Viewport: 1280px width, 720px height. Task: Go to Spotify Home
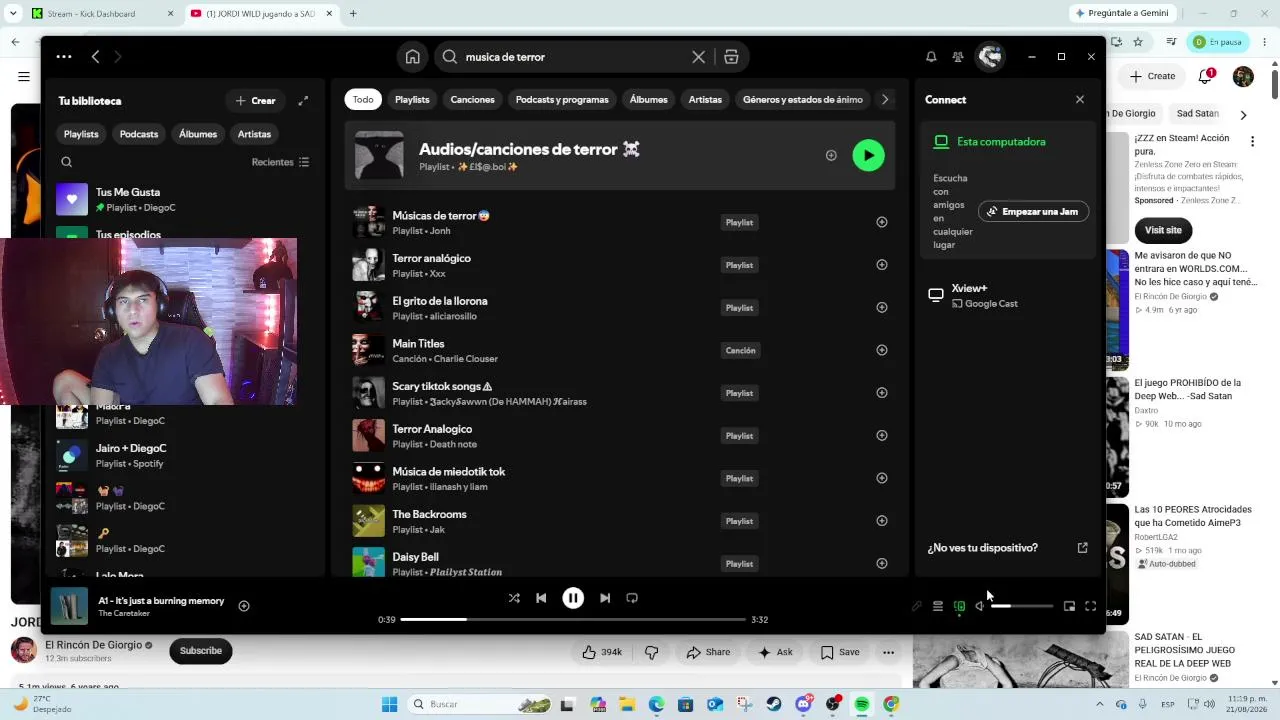point(412,57)
